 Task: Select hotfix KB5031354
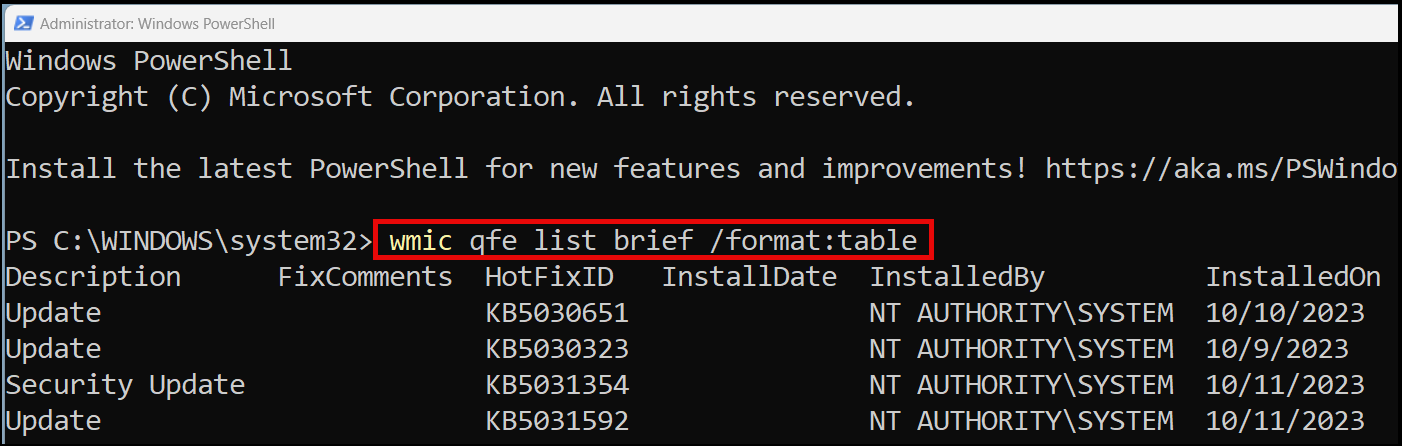click(x=557, y=385)
